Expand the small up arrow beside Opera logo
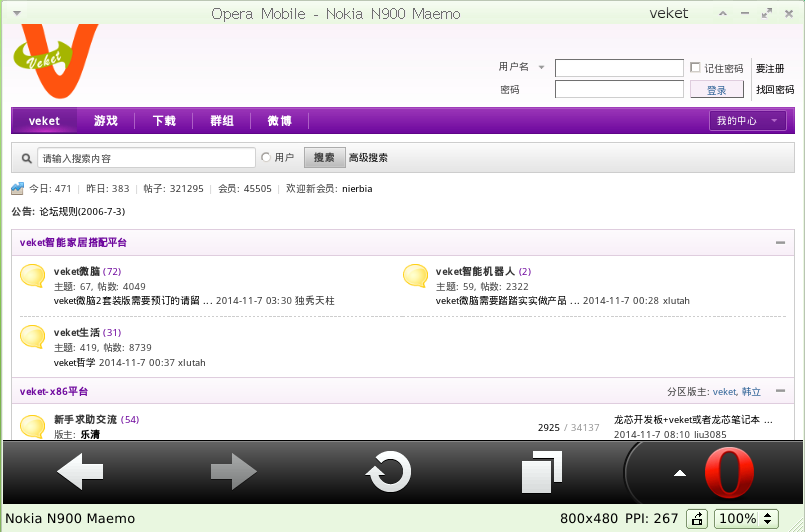 point(680,473)
